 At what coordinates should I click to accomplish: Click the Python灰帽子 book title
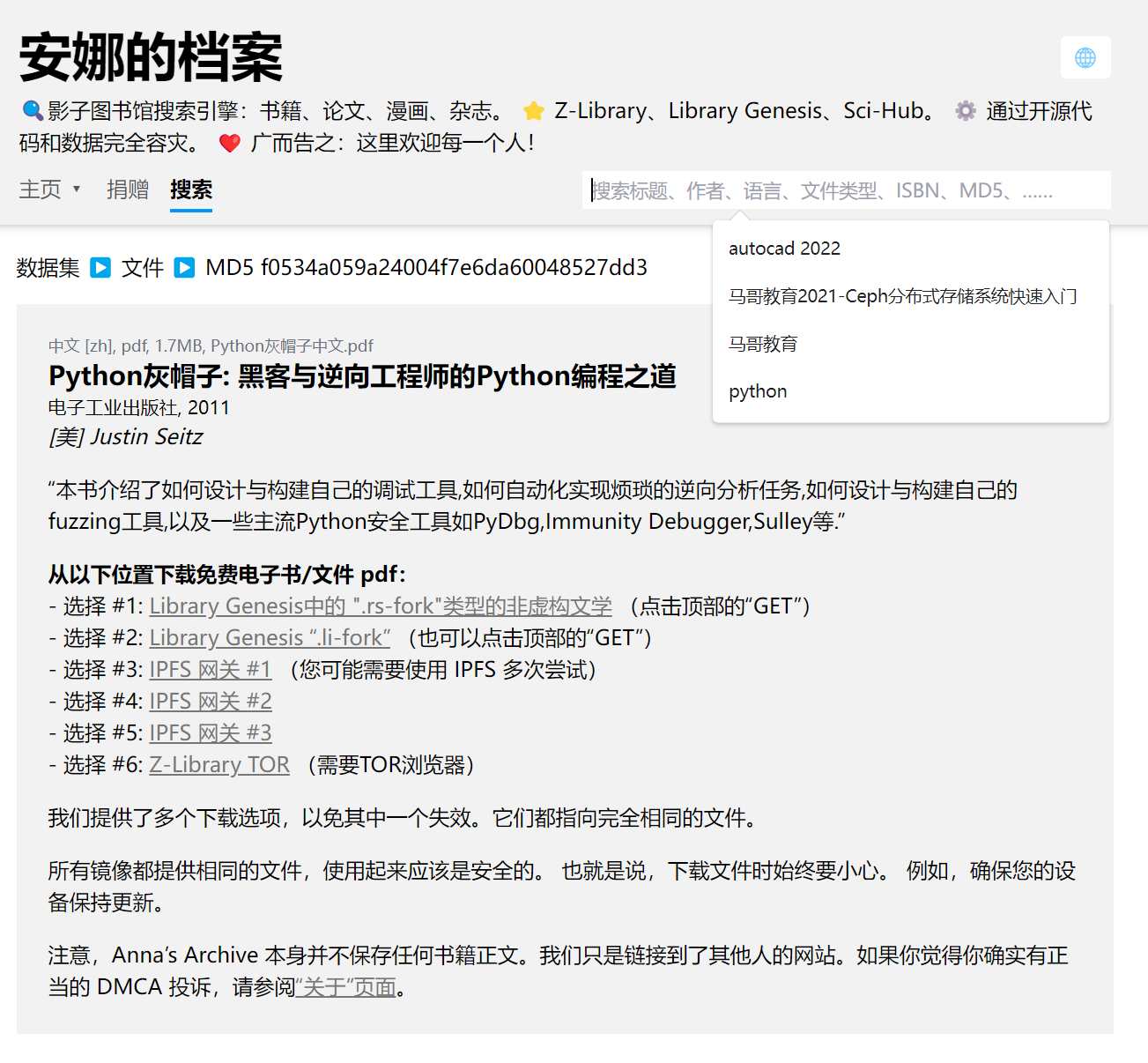point(362,376)
